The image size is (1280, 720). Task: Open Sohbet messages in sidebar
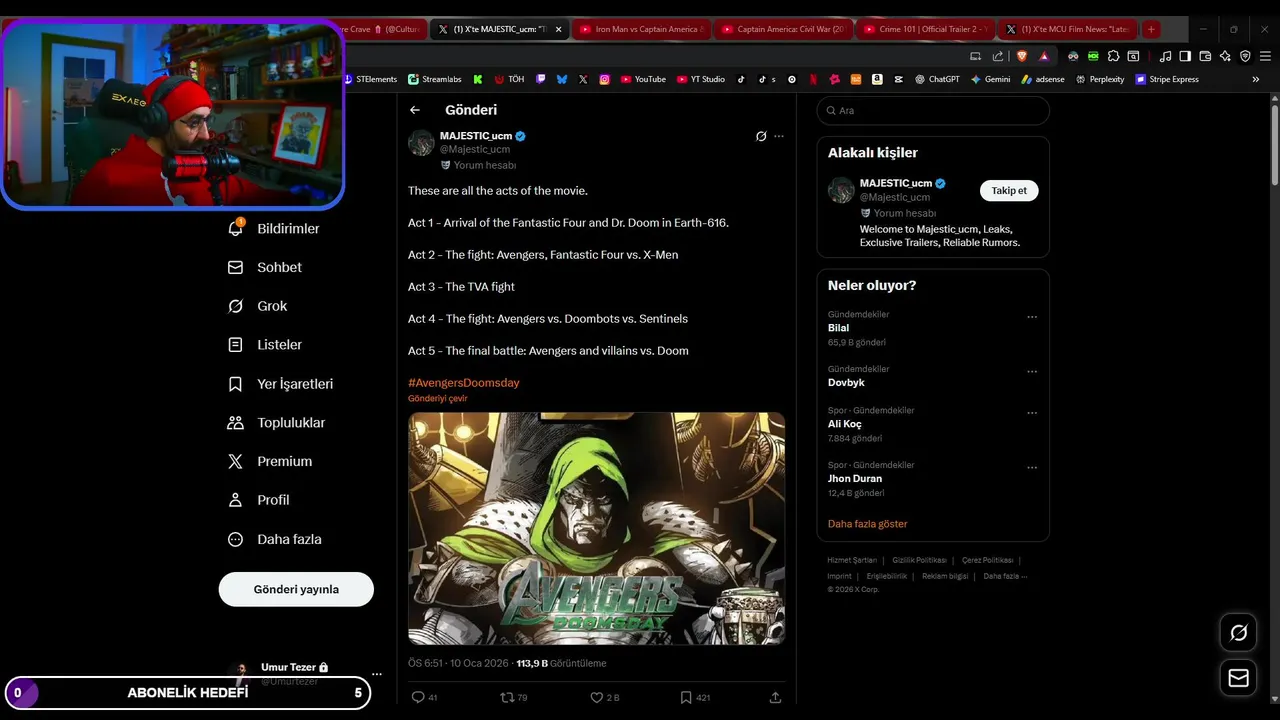pyautogui.click(x=265, y=268)
